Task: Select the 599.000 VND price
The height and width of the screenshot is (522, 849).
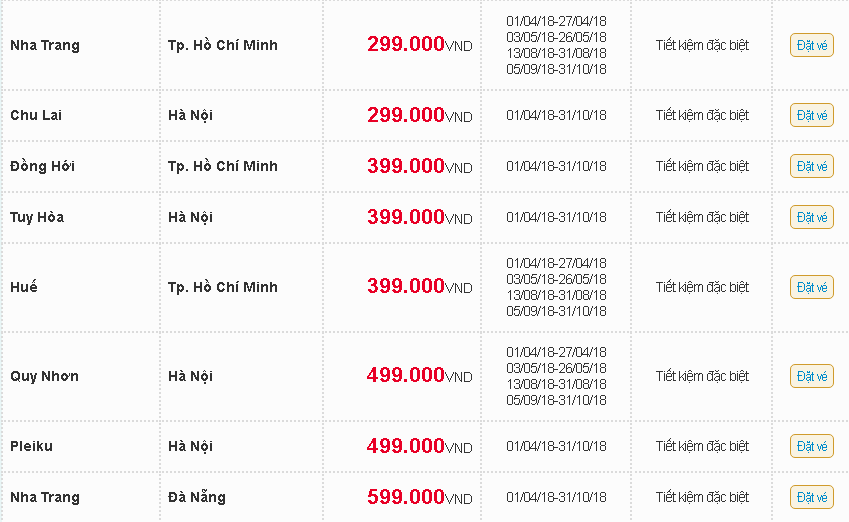Action: [x=420, y=497]
